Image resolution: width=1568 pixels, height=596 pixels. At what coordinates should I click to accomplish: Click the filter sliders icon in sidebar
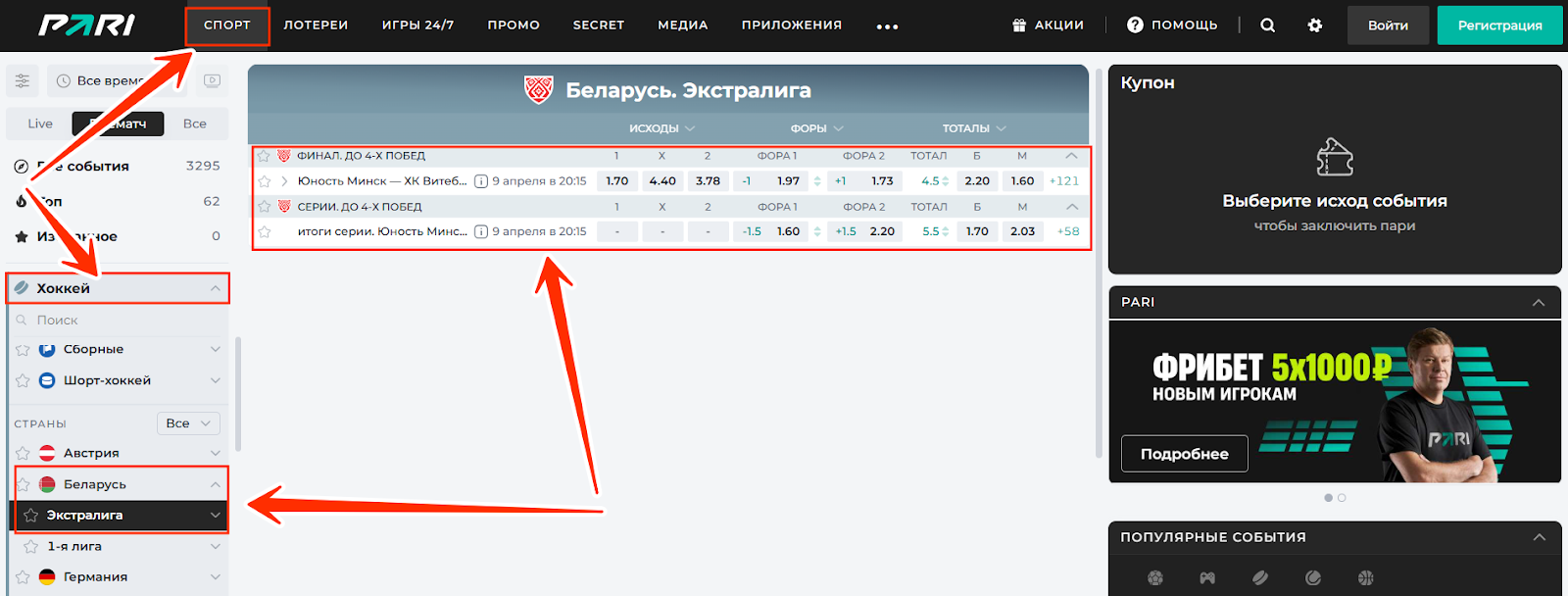tap(23, 80)
